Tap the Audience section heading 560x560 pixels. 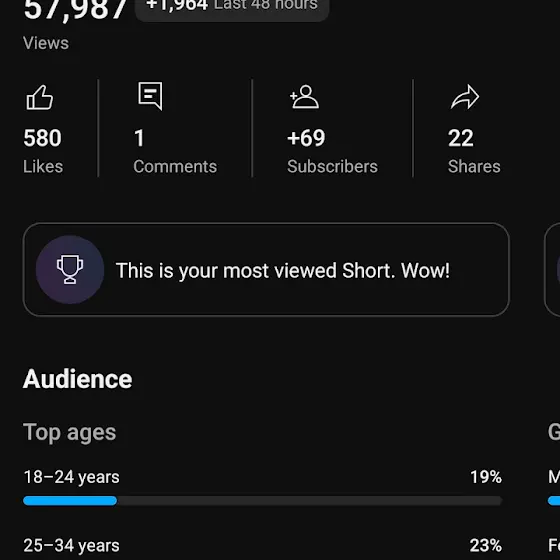click(x=78, y=379)
